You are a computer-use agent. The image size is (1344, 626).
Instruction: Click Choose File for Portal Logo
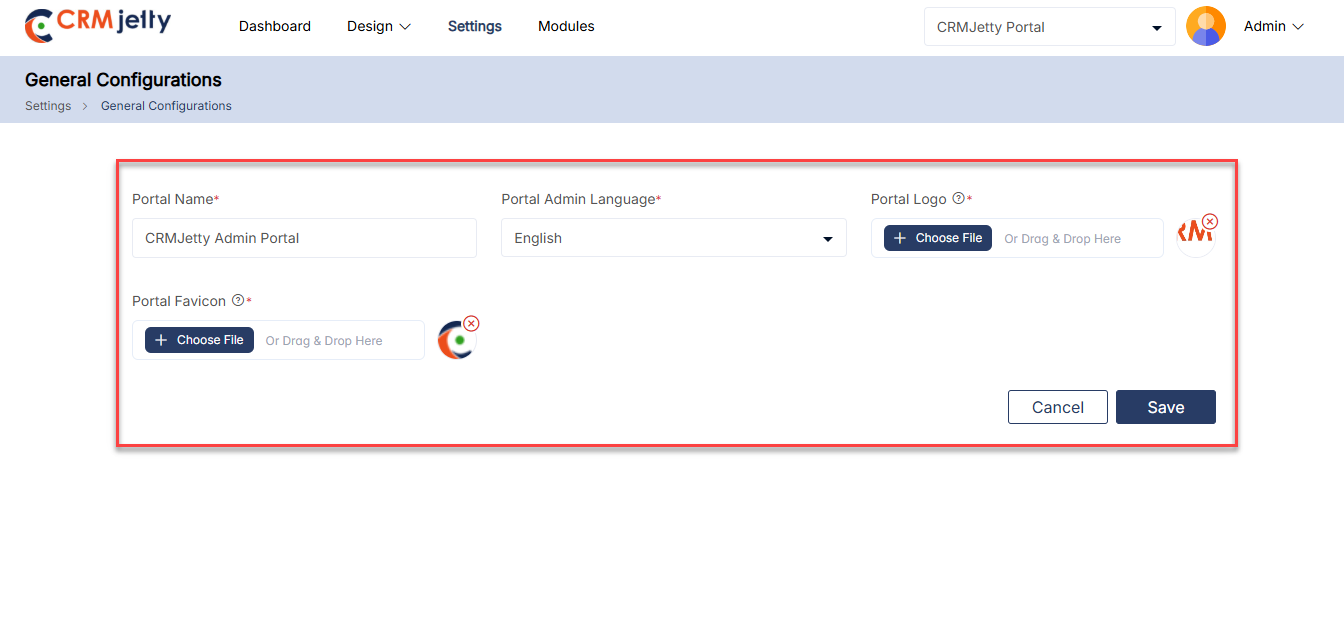(x=937, y=238)
